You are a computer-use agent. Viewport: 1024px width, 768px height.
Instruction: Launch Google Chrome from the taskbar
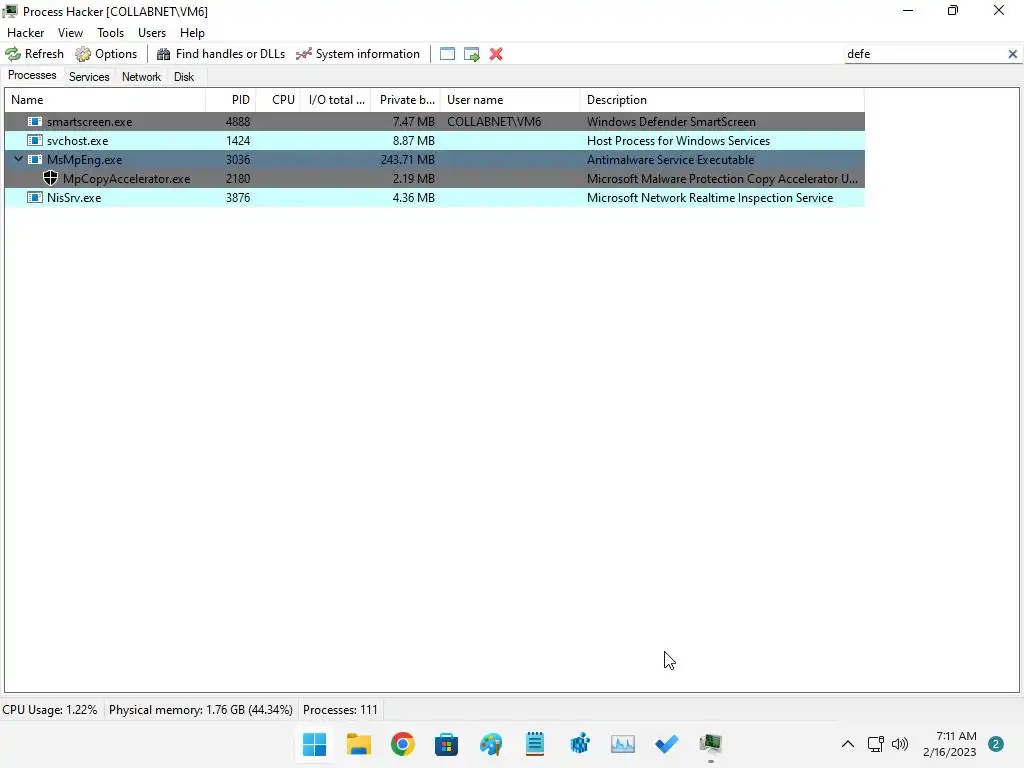click(402, 744)
